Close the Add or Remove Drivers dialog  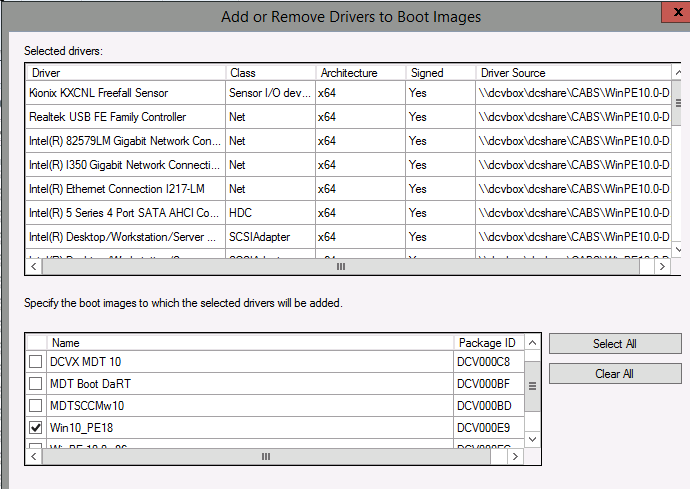pyautogui.click(x=677, y=12)
